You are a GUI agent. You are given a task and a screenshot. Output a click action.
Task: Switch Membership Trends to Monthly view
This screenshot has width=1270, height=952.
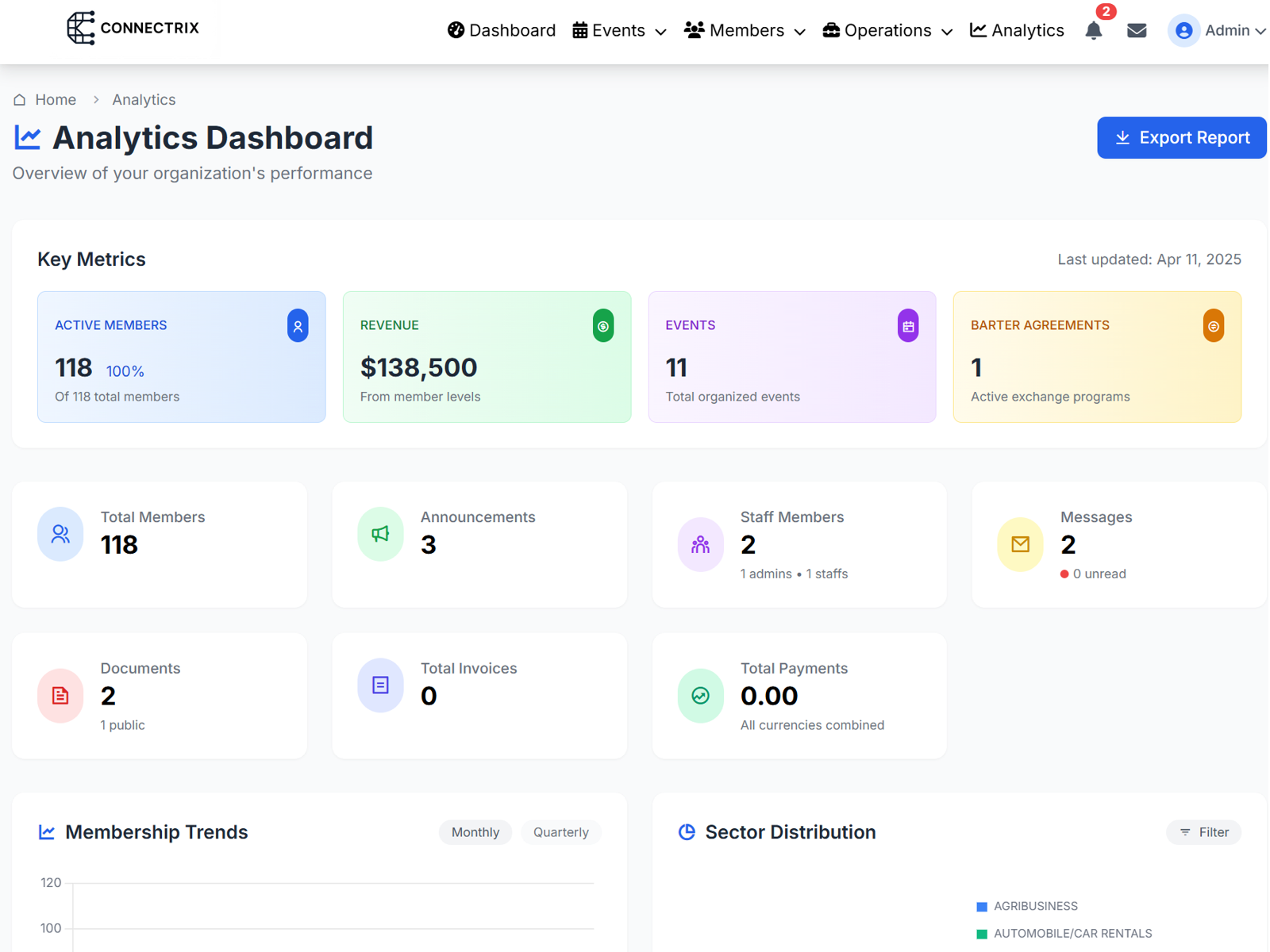[x=475, y=832]
